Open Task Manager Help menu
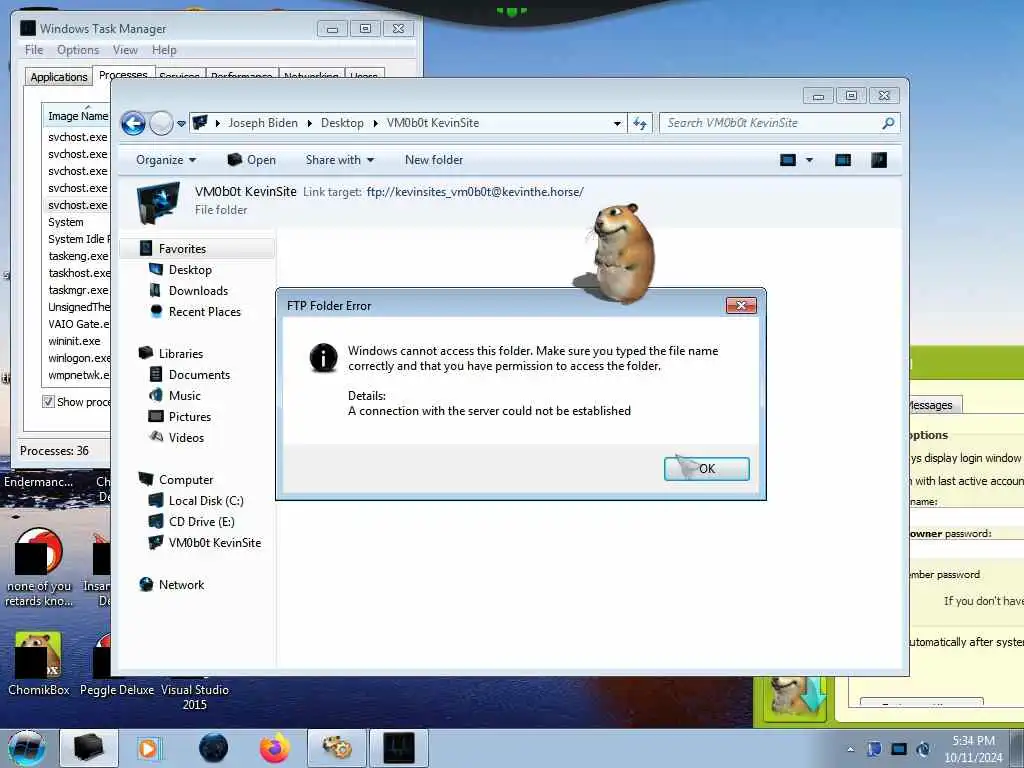This screenshot has height=768, width=1024. pos(164,50)
